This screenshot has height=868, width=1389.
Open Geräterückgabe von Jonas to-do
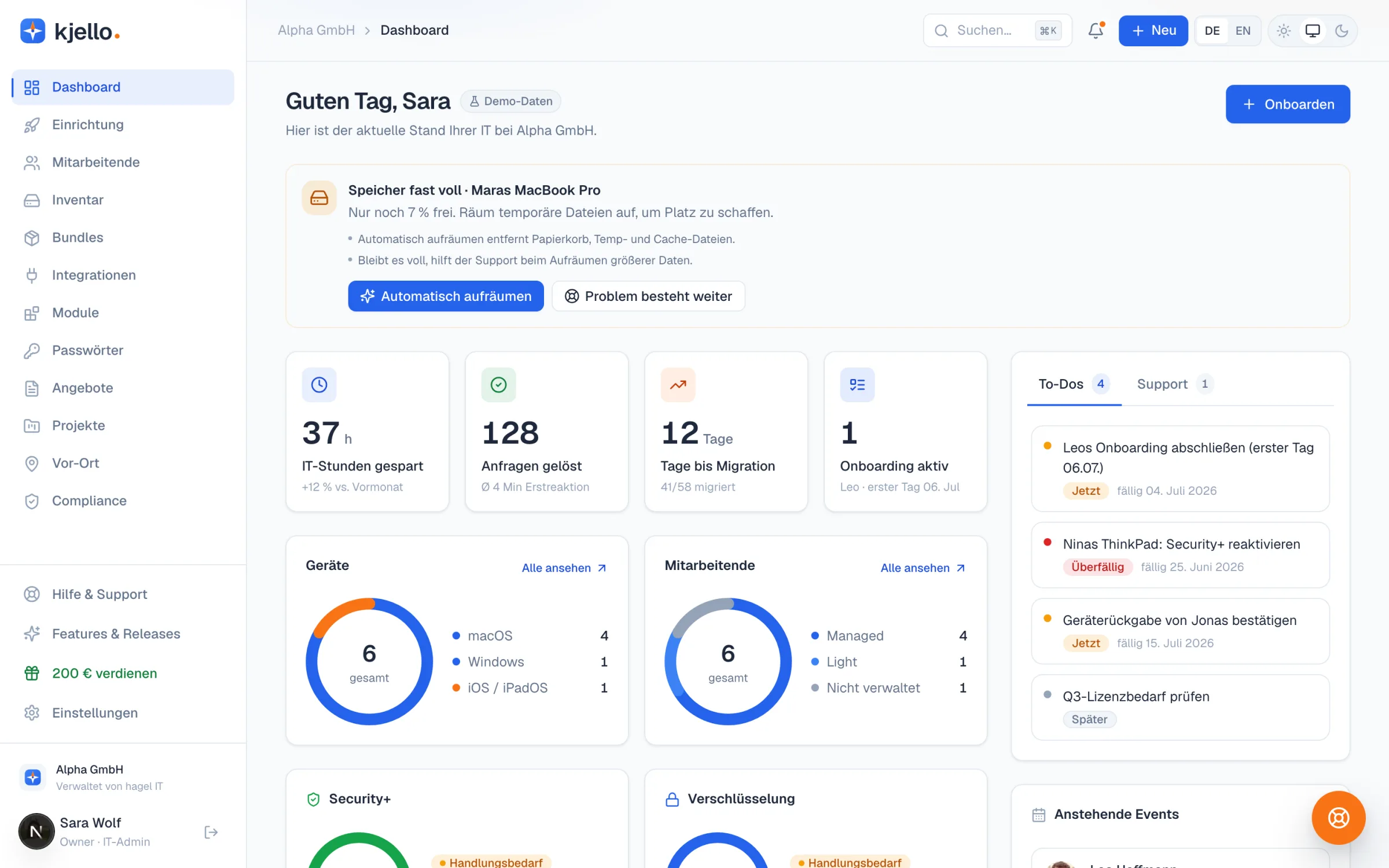tap(1180, 631)
